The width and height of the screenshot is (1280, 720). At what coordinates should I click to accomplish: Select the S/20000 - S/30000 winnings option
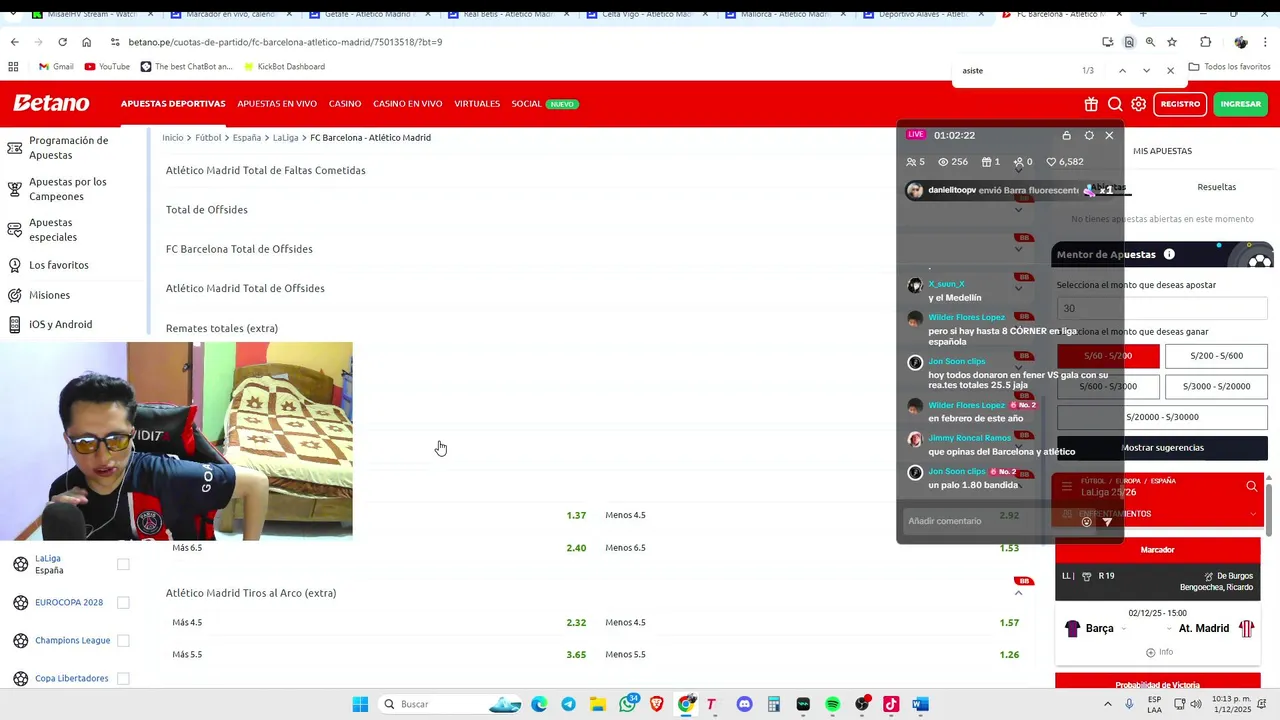[1162, 417]
